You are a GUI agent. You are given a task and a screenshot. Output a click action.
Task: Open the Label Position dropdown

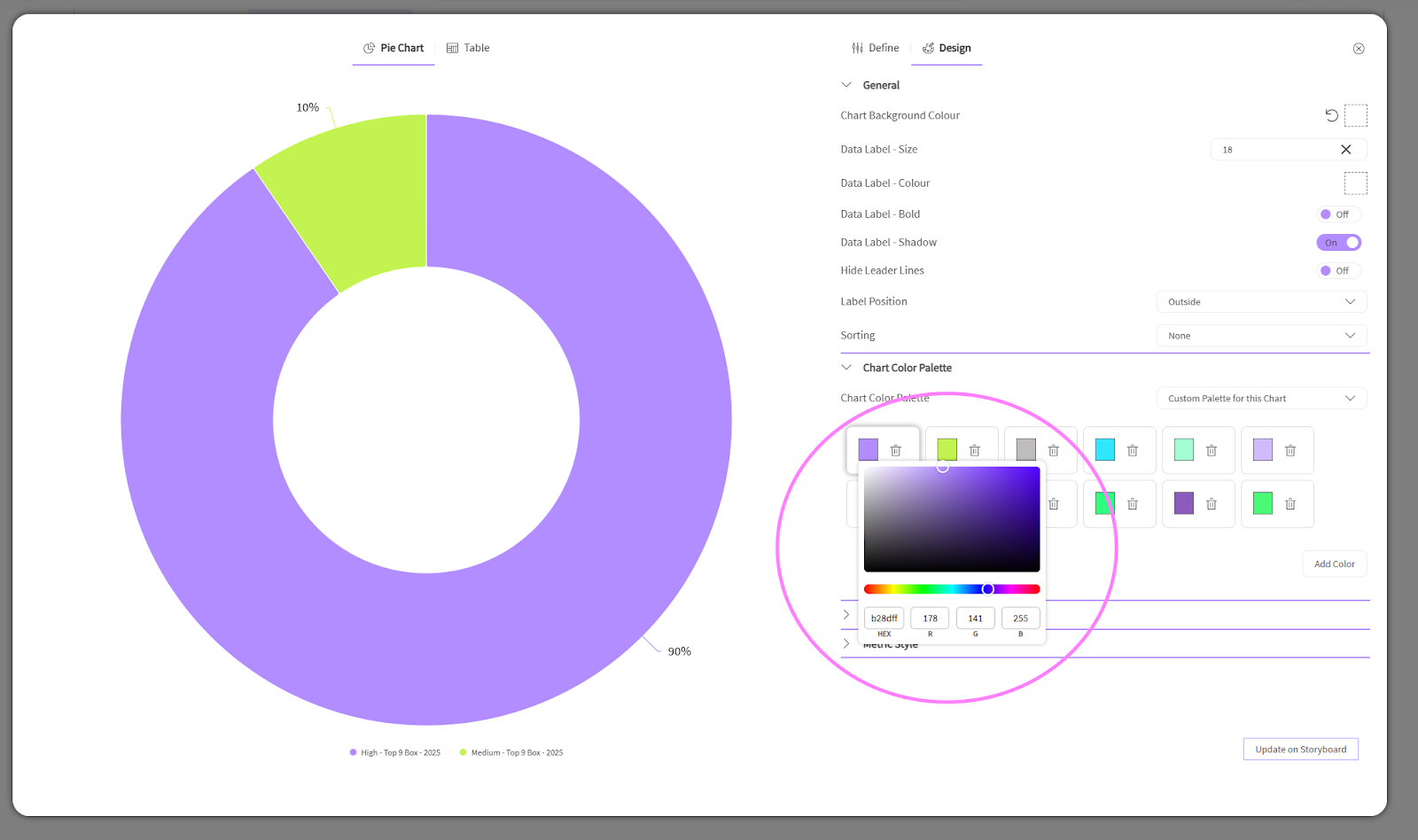click(1261, 302)
